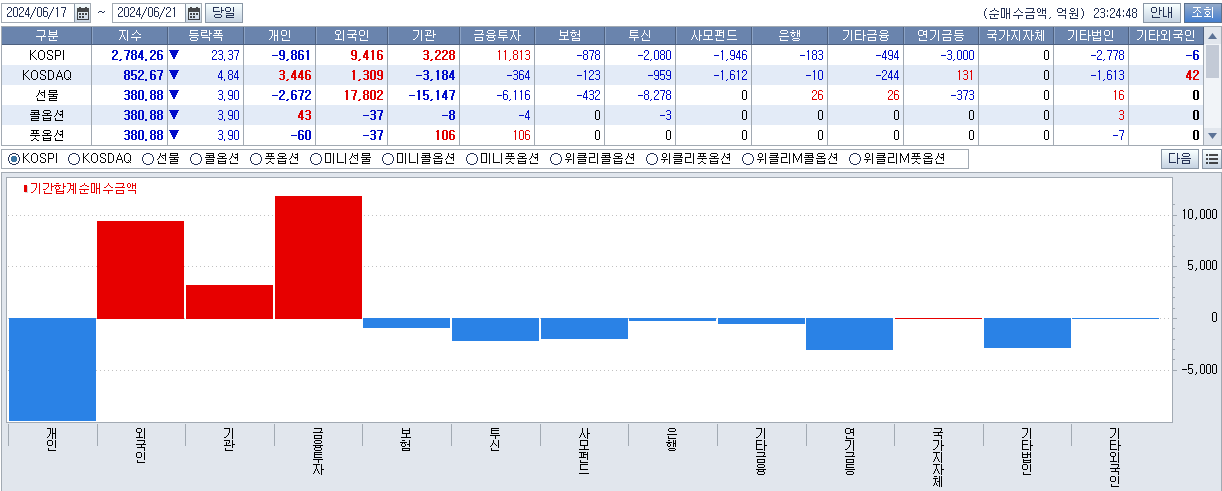The height and width of the screenshot is (491, 1222).
Task: Click the 10,000 y-axis label
Action: pos(1200,214)
